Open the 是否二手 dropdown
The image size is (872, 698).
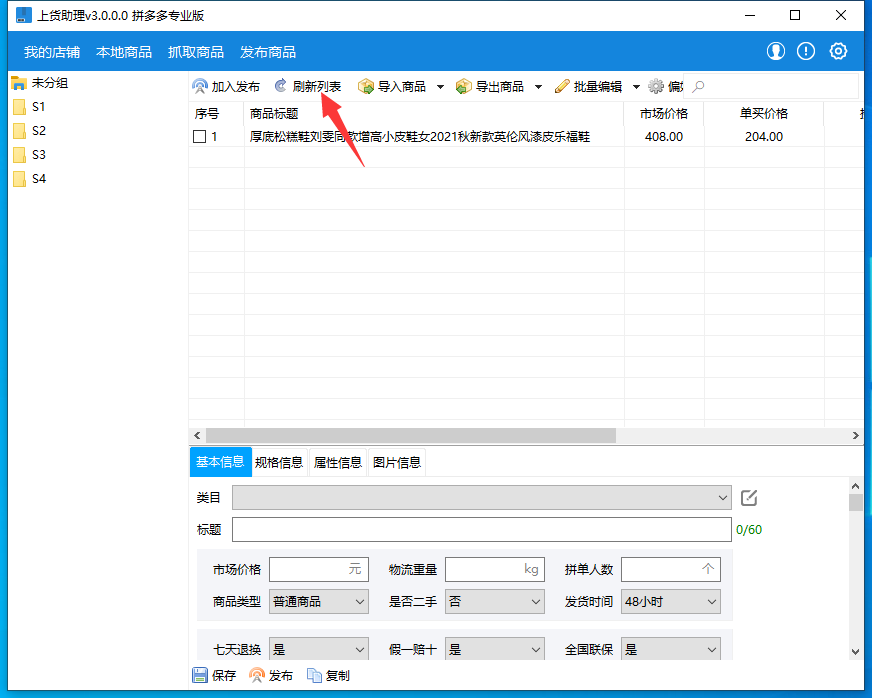[x=495, y=602]
